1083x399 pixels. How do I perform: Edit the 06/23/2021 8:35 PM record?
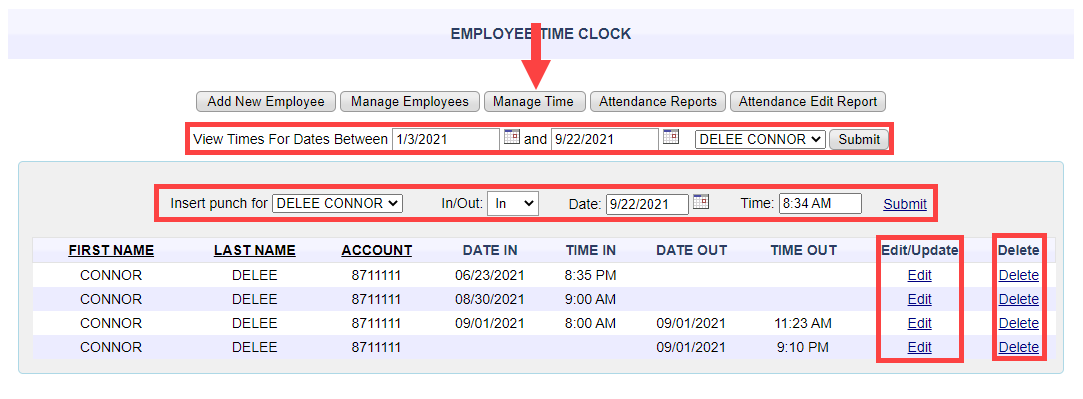(x=919, y=275)
